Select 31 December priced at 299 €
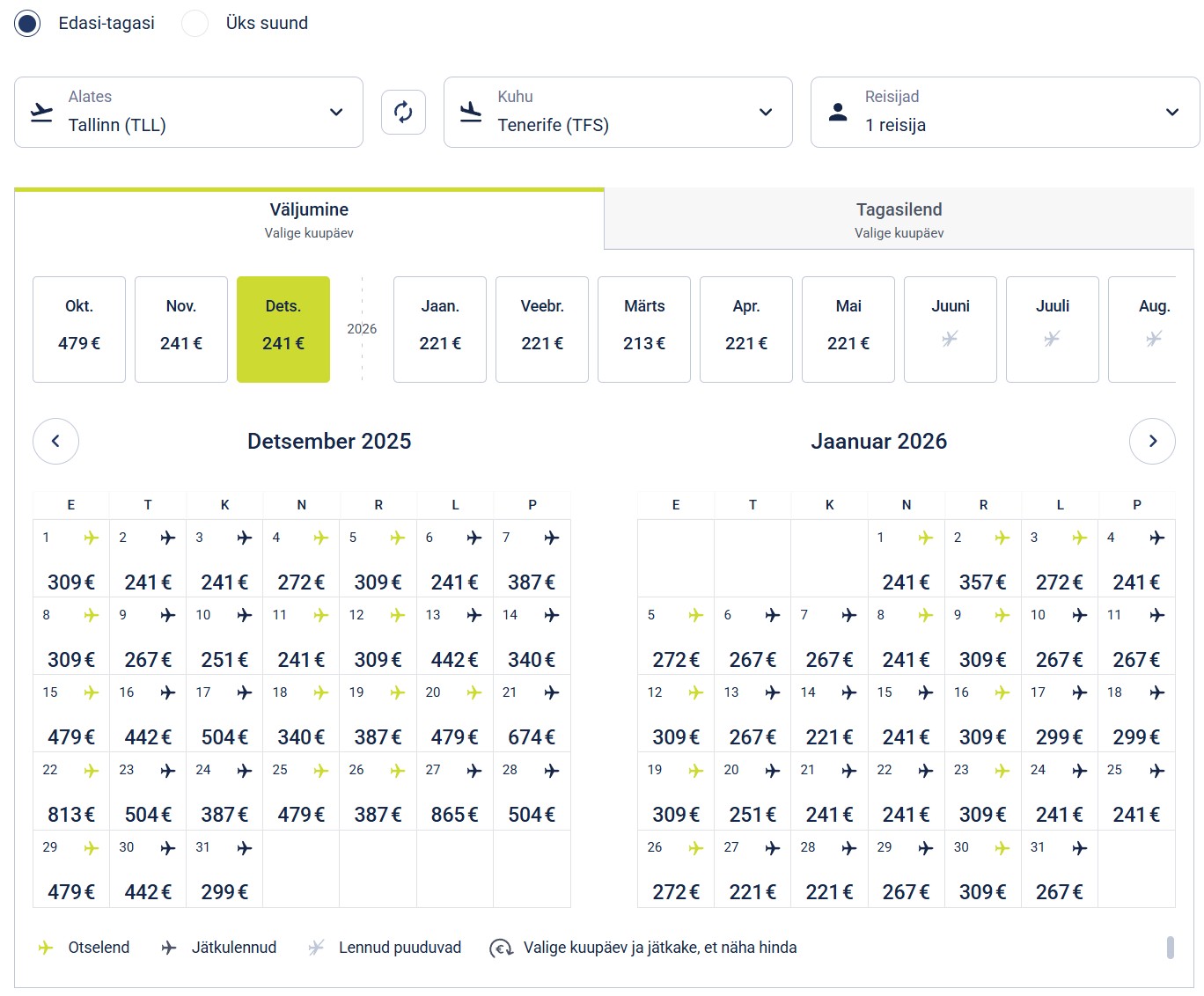1204x996 pixels. (224, 870)
